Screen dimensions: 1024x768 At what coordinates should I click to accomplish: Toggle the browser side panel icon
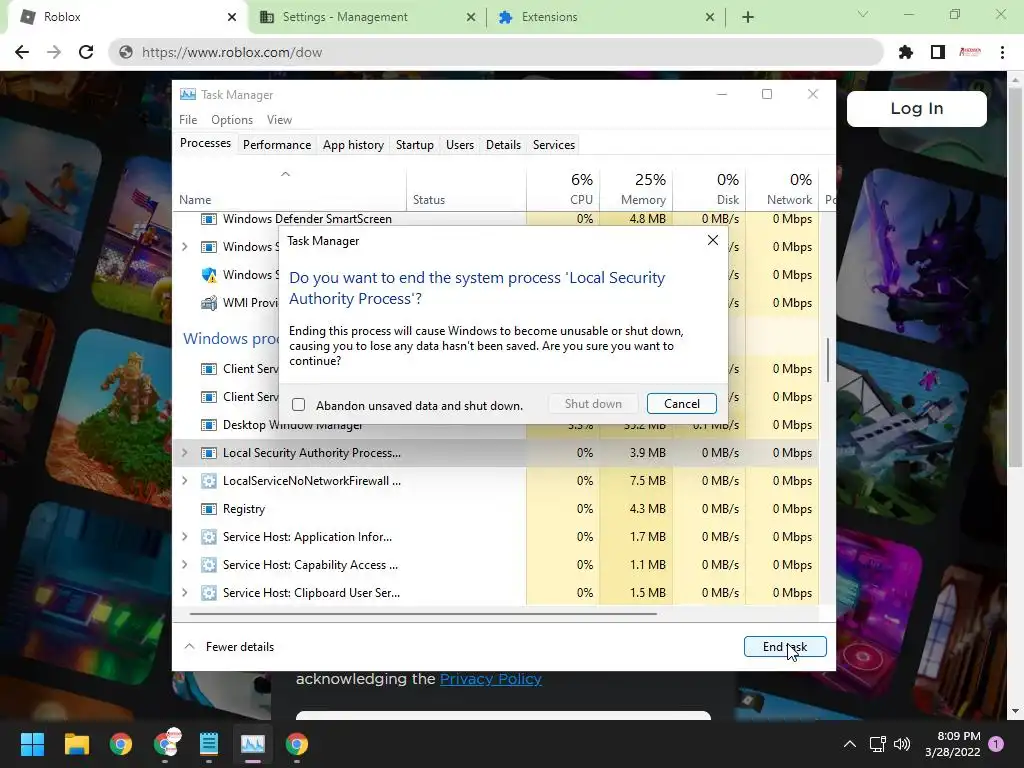tap(938, 52)
